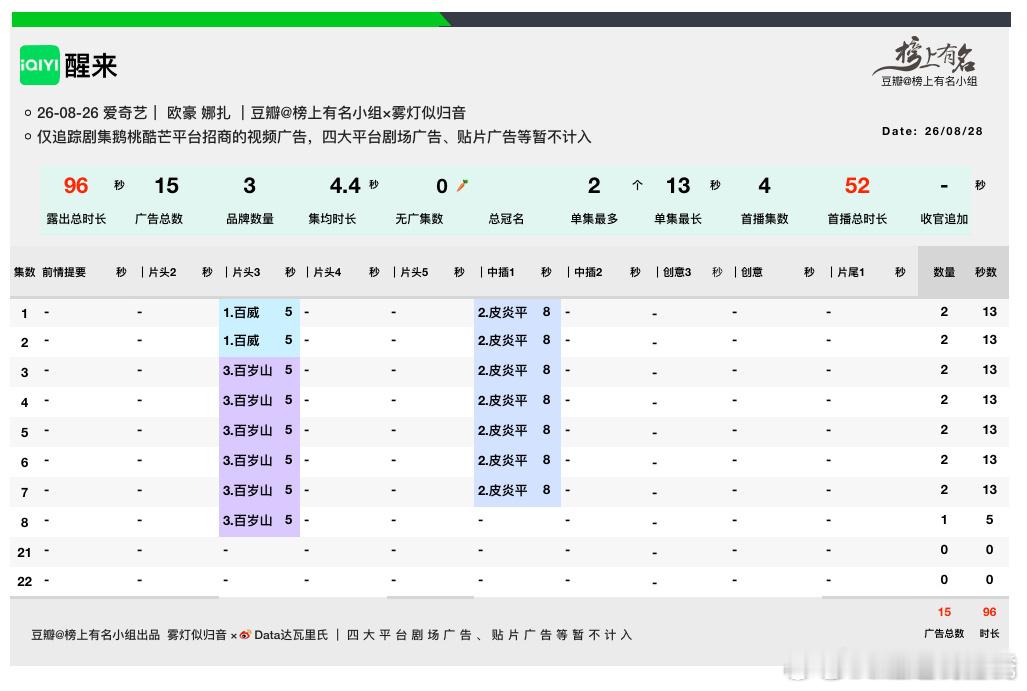1027x691 pixels.
Task: Click the 秒数 column header
Action: click(986, 272)
